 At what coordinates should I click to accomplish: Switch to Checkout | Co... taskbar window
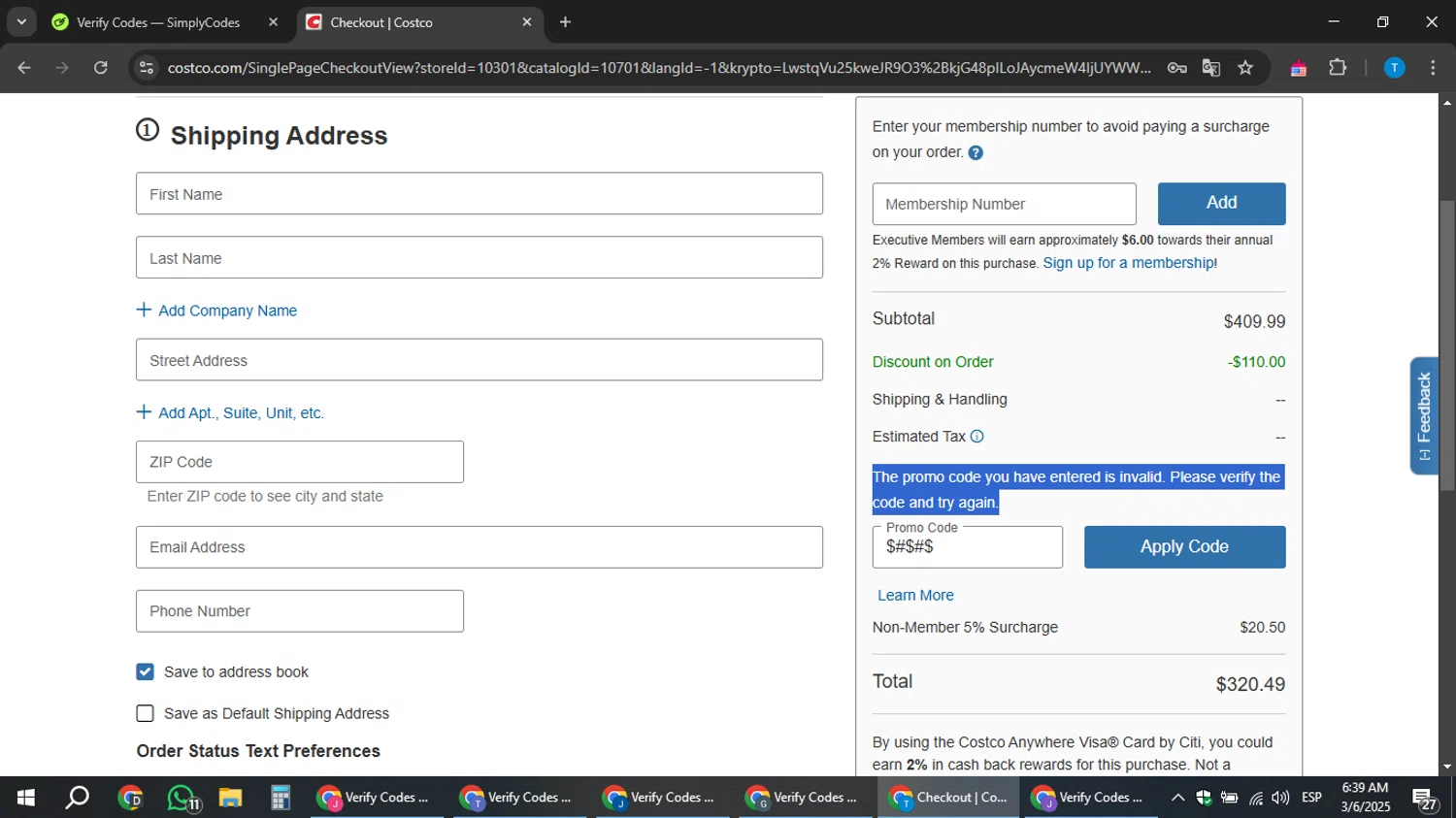pos(949,798)
